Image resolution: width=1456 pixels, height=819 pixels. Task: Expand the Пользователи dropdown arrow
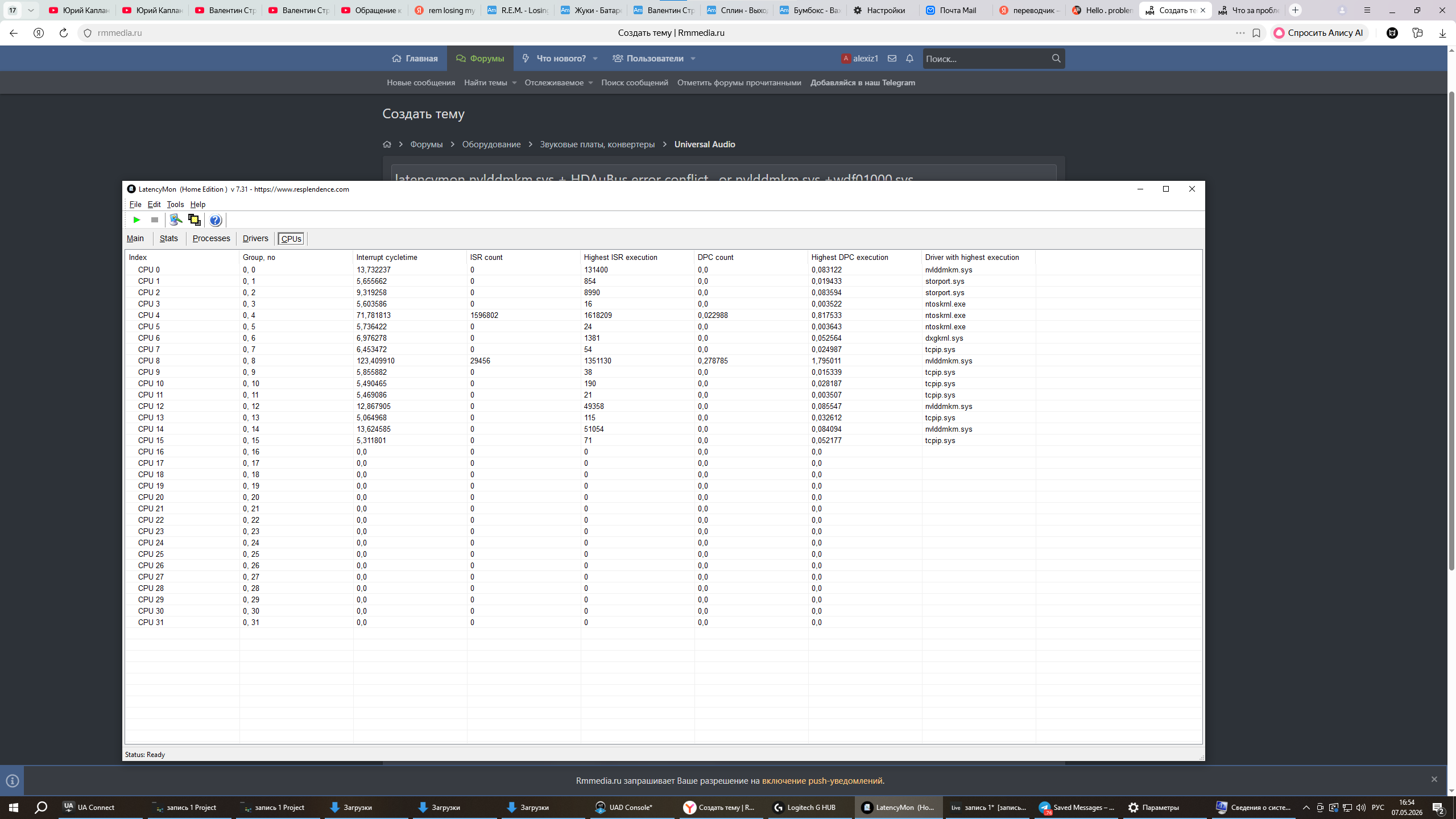click(693, 59)
